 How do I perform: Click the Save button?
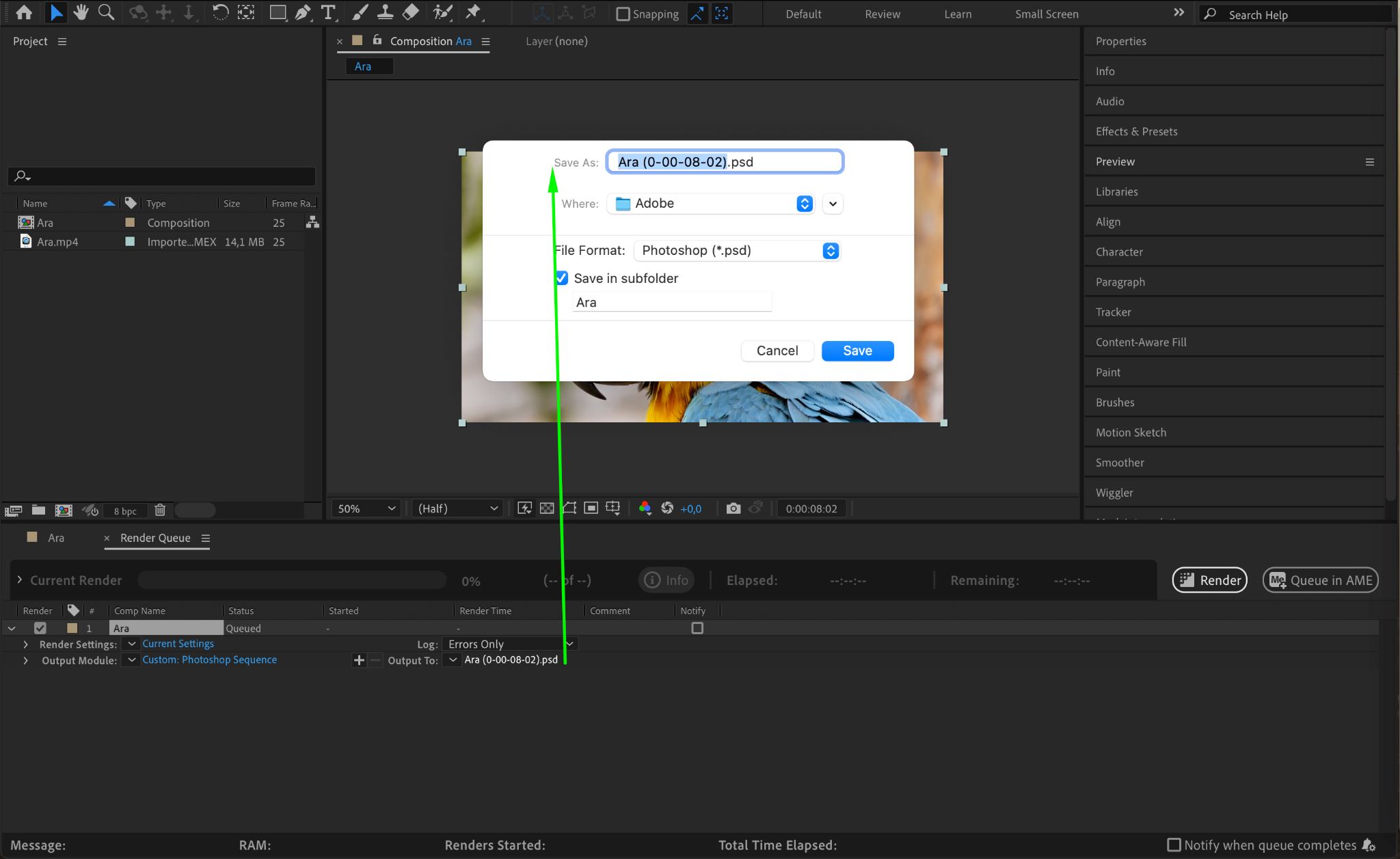pyautogui.click(x=857, y=351)
